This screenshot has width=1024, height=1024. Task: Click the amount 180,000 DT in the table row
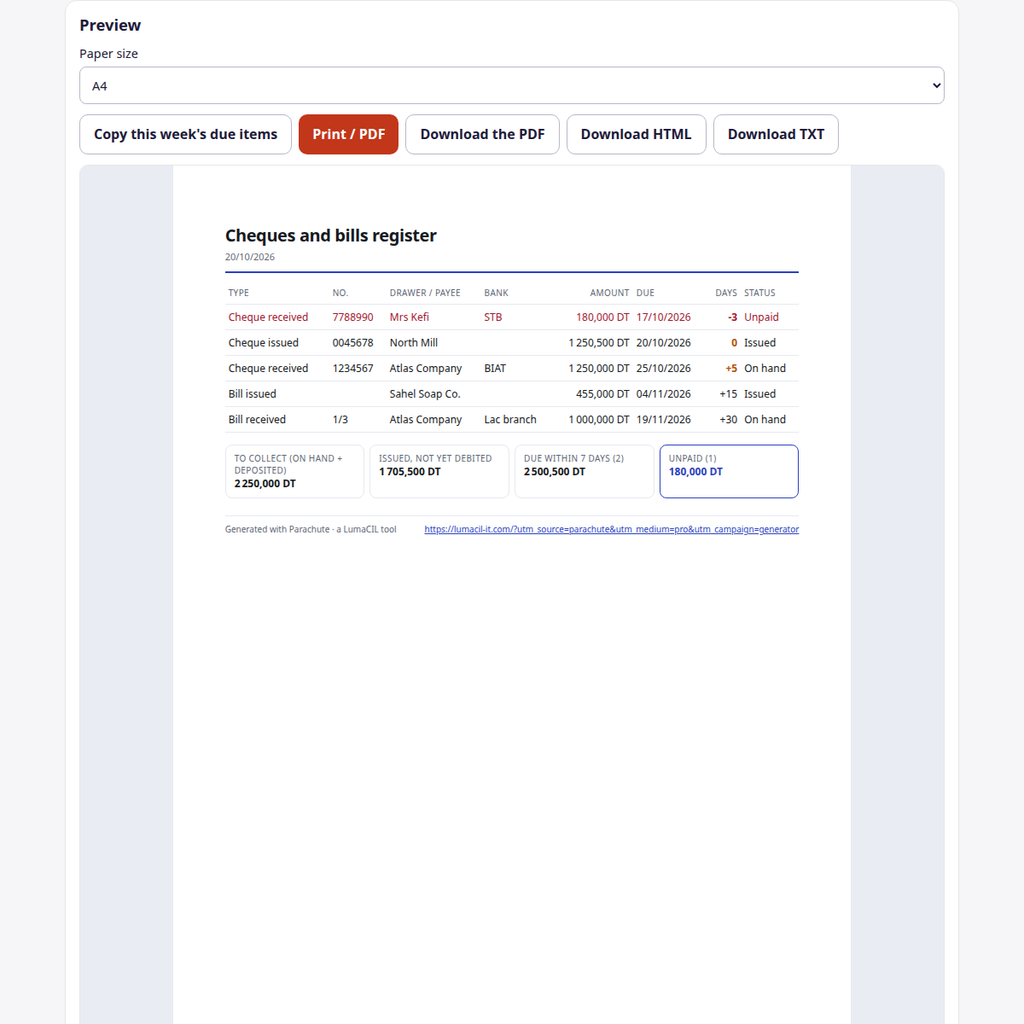pyautogui.click(x=602, y=317)
